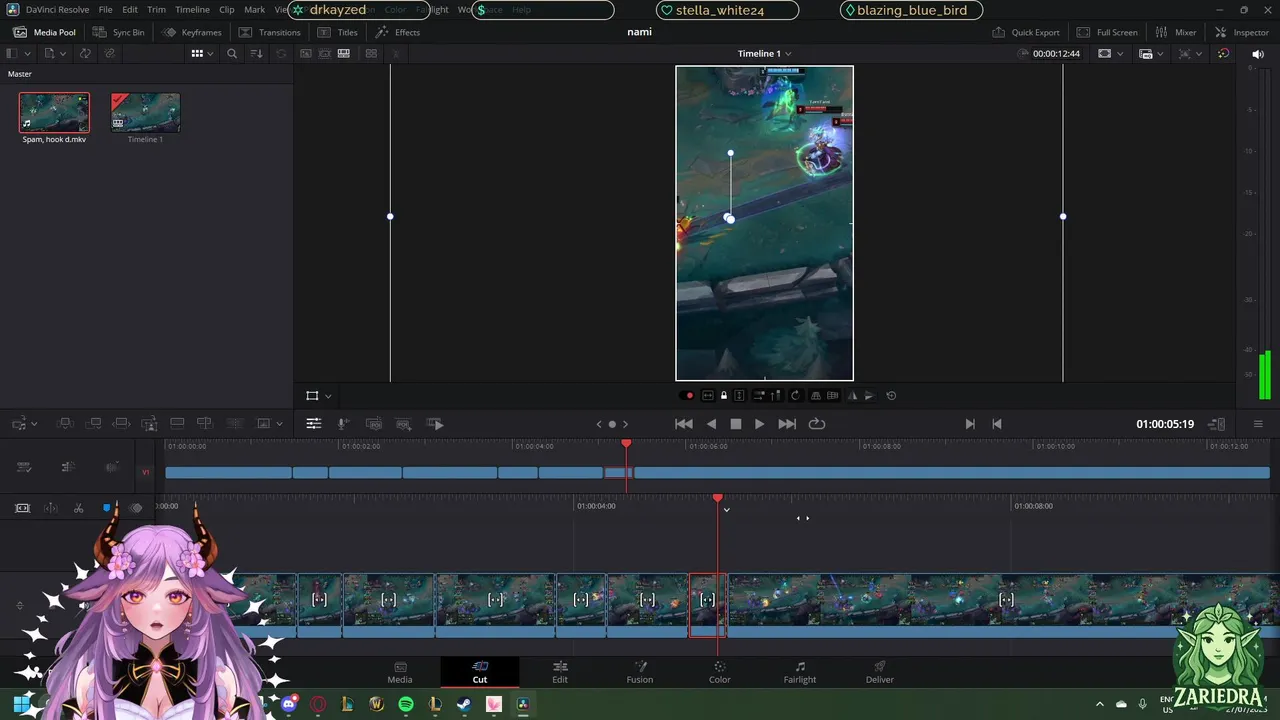Click the reset transform icon under viewer
The image size is (1280, 720).
pyautogui.click(x=891, y=396)
